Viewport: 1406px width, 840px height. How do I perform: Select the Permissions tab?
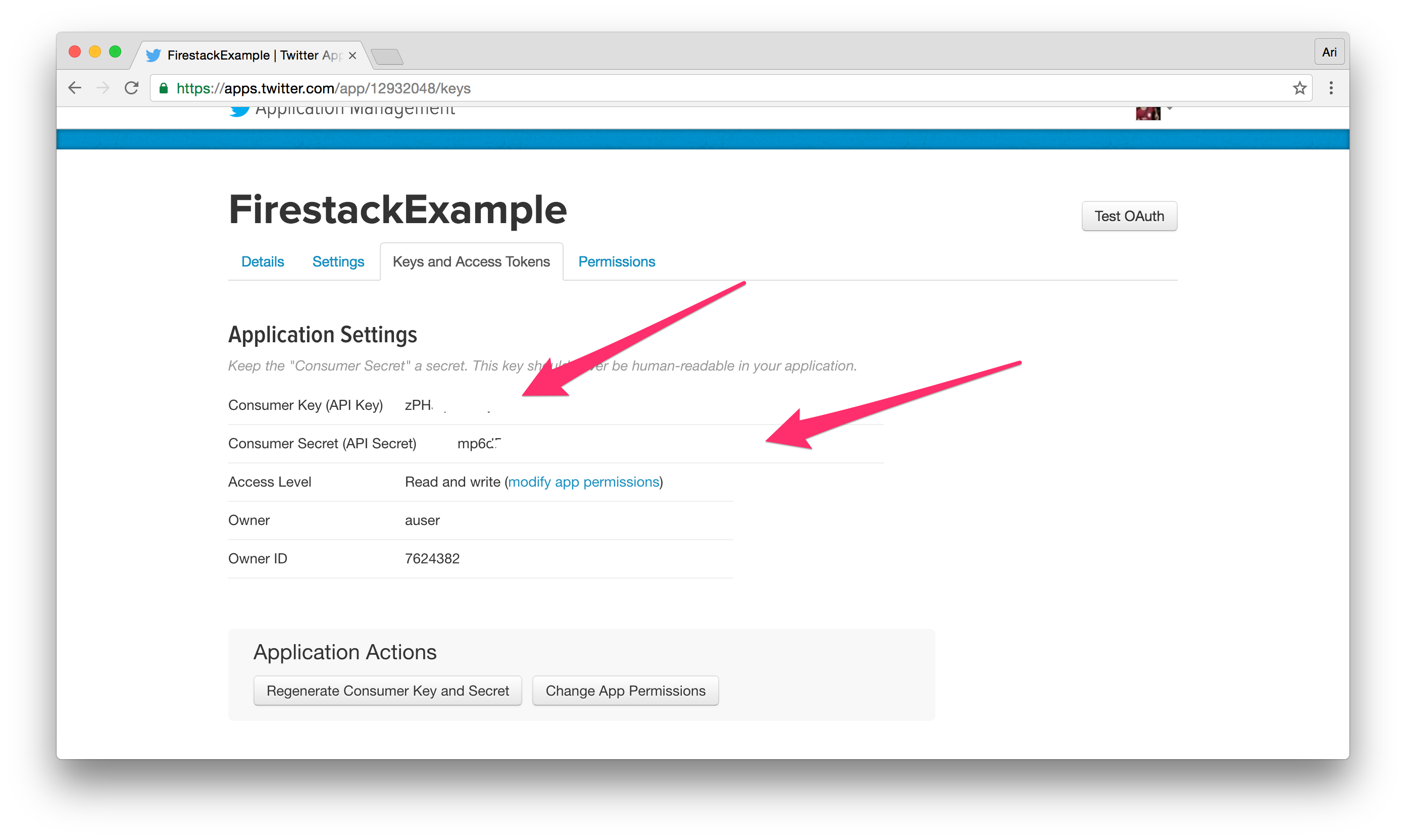click(x=617, y=262)
